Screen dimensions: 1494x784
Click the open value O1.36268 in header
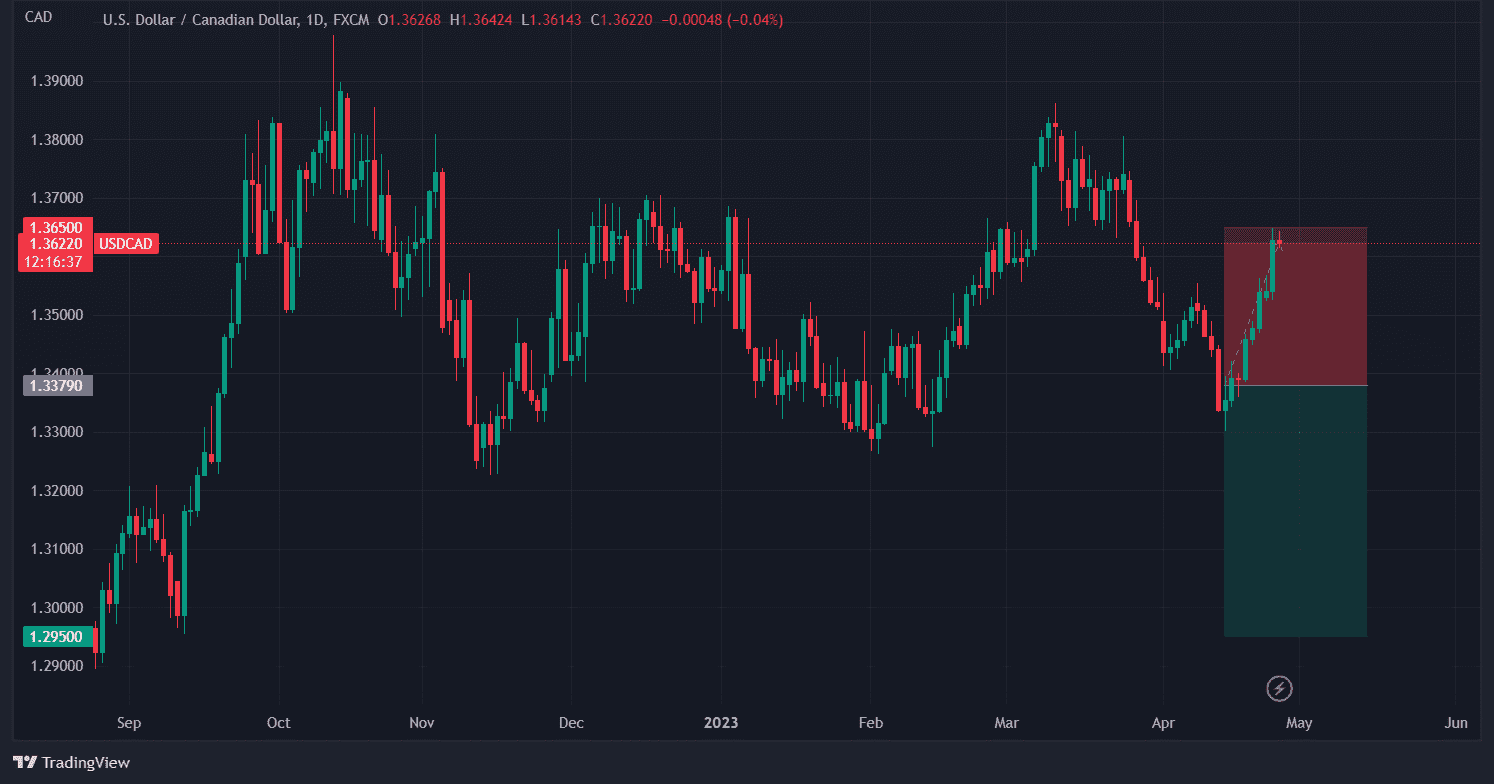pyautogui.click(x=410, y=20)
